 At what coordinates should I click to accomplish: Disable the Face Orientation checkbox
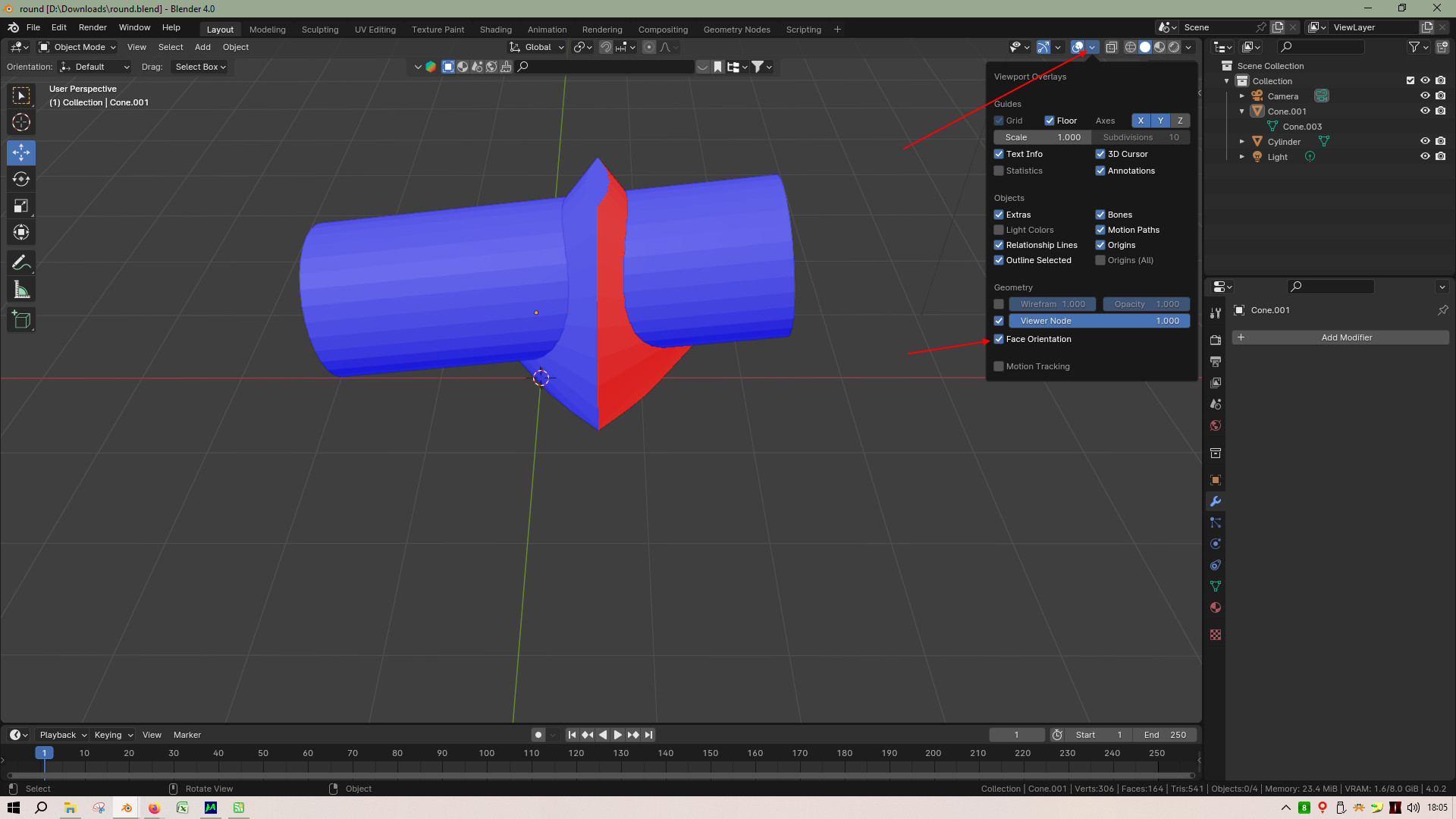999,339
